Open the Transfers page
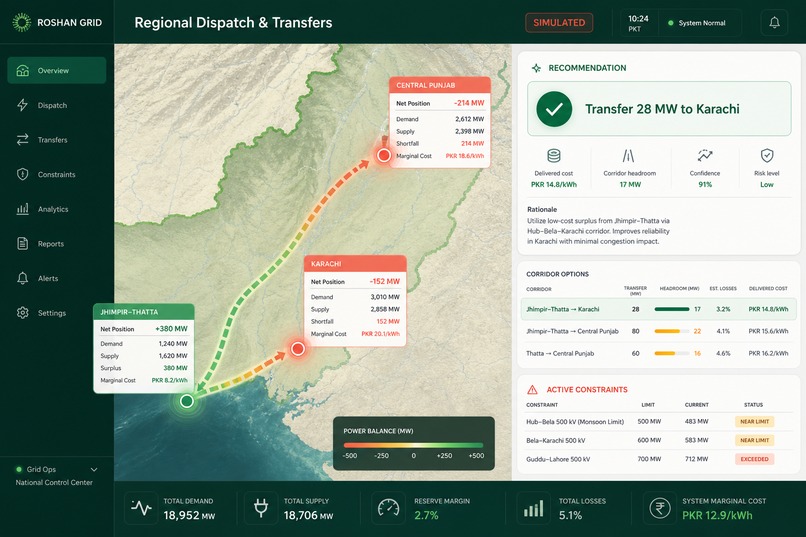The height and width of the screenshot is (537, 806). click(x=52, y=140)
